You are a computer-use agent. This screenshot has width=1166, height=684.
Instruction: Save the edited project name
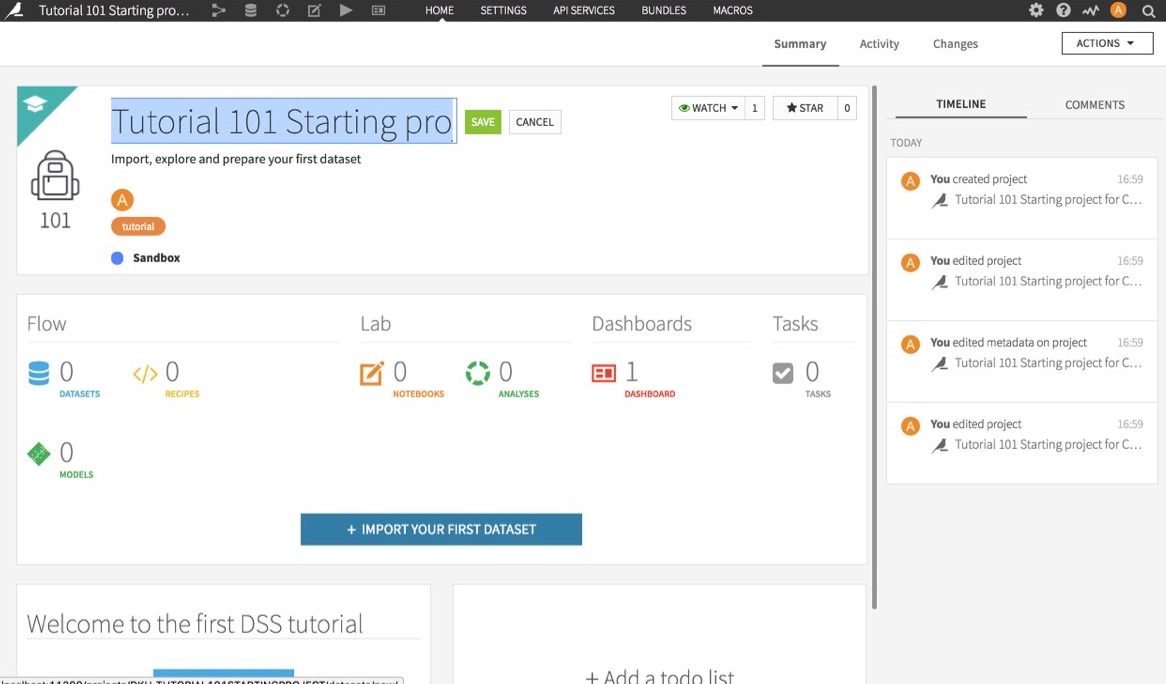(x=483, y=122)
